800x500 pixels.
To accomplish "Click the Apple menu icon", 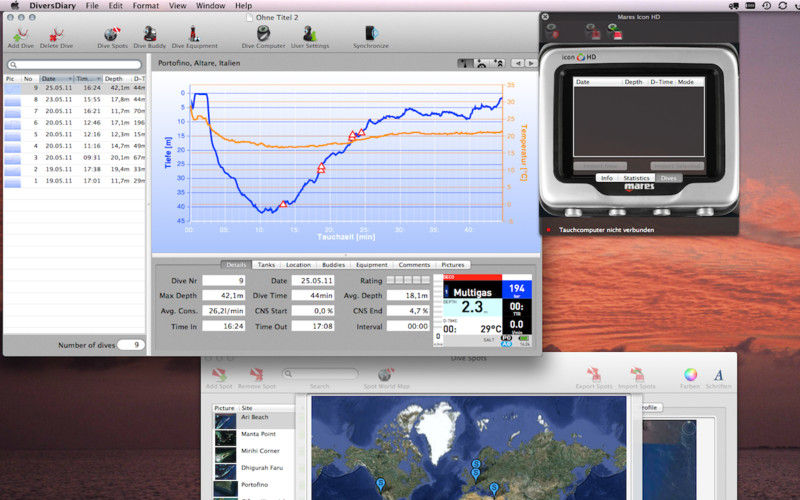I will coord(15,6).
